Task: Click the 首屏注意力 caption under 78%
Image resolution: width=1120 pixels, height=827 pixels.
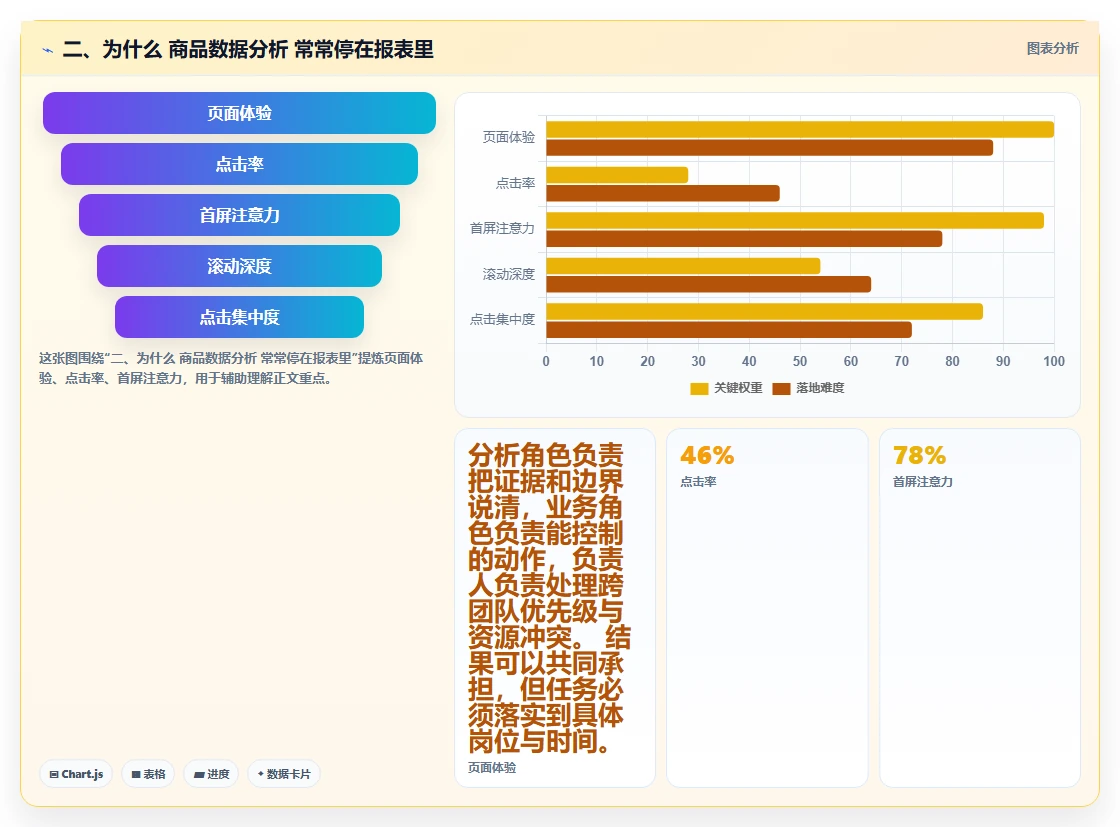Action: tap(922, 482)
